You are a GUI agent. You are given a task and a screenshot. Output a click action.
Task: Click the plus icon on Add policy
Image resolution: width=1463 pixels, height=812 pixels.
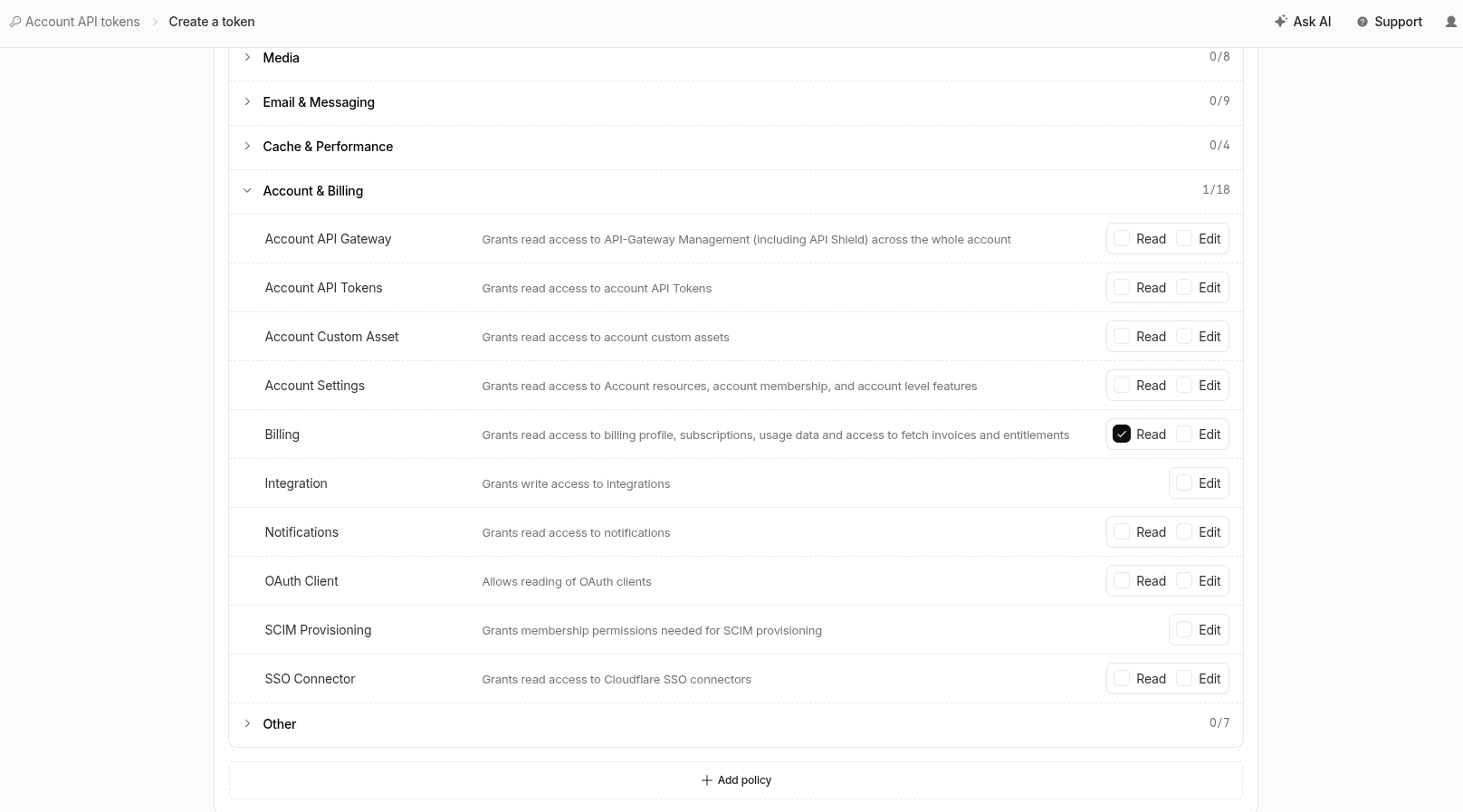pos(707,780)
